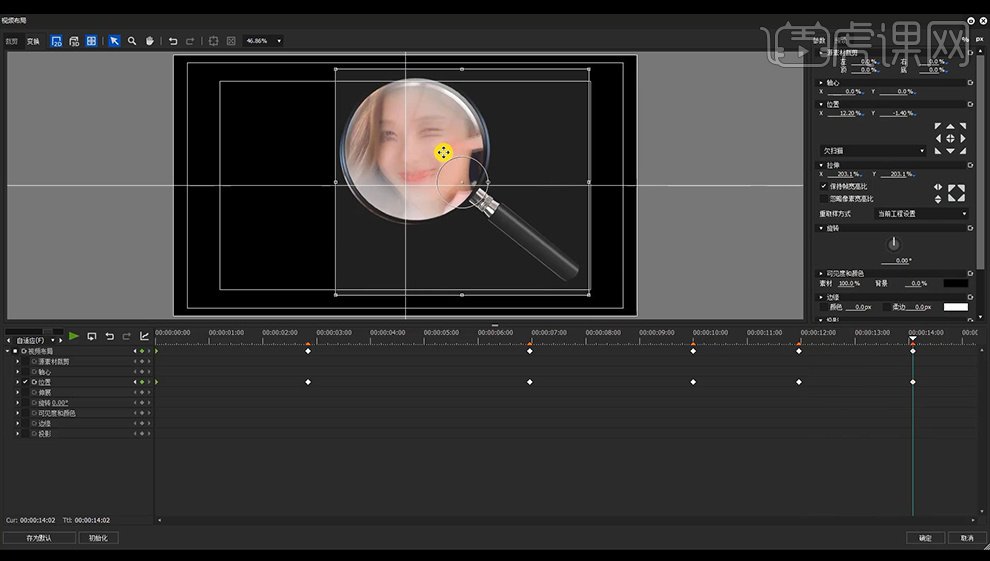The image size is (990, 561).
Task: Align to top-left position arrow
Action: [x=938, y=126]
